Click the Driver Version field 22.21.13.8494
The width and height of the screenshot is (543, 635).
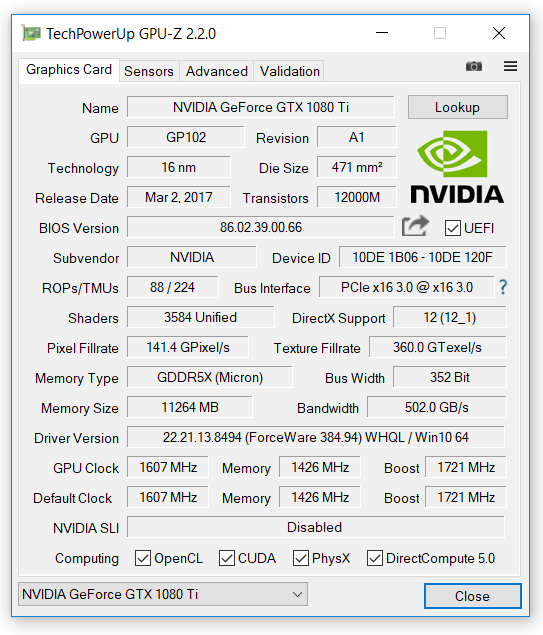pyautogui.click(x=316, y=437)
